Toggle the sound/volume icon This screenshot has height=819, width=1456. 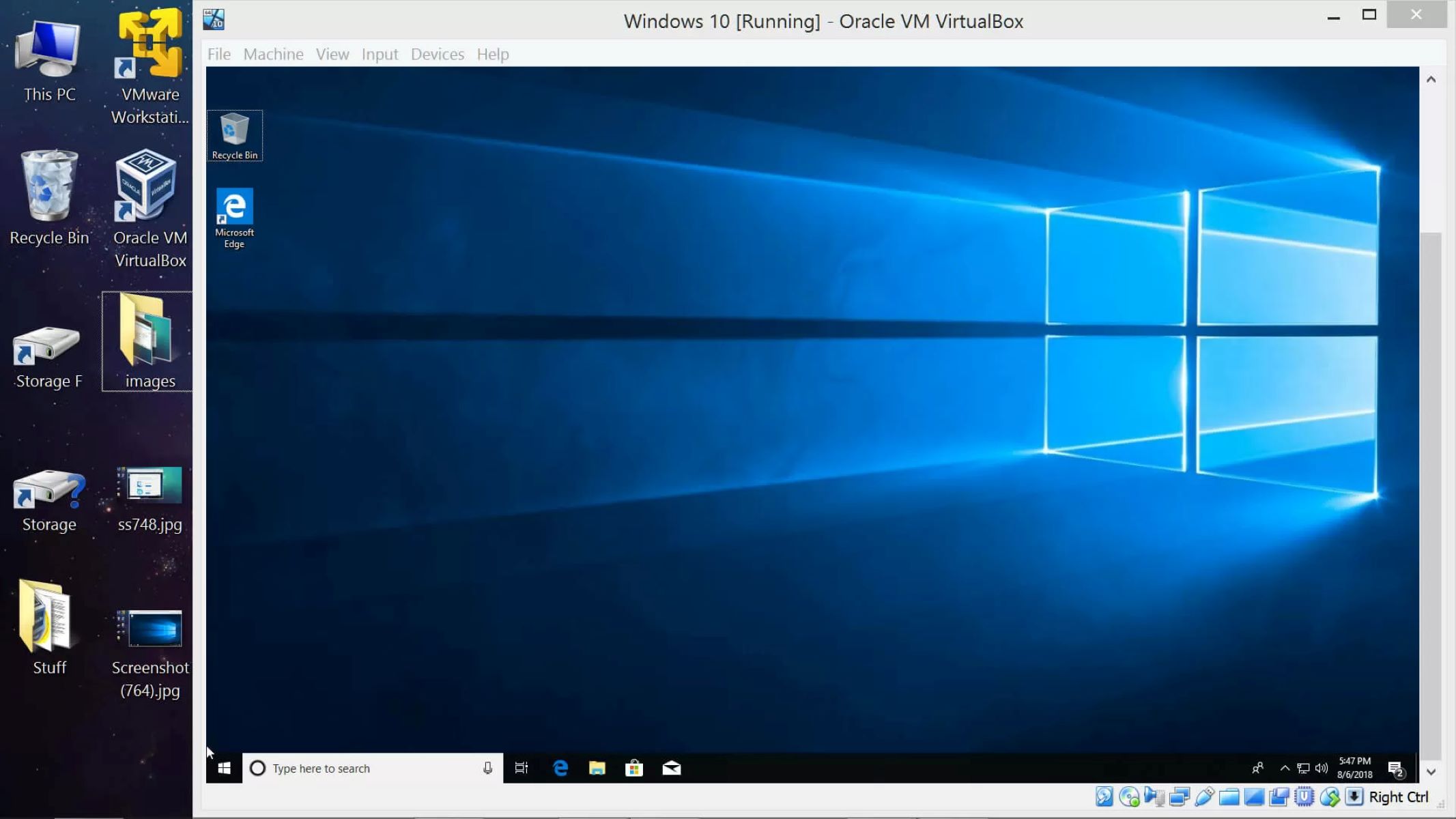[x=1322, y=767]
